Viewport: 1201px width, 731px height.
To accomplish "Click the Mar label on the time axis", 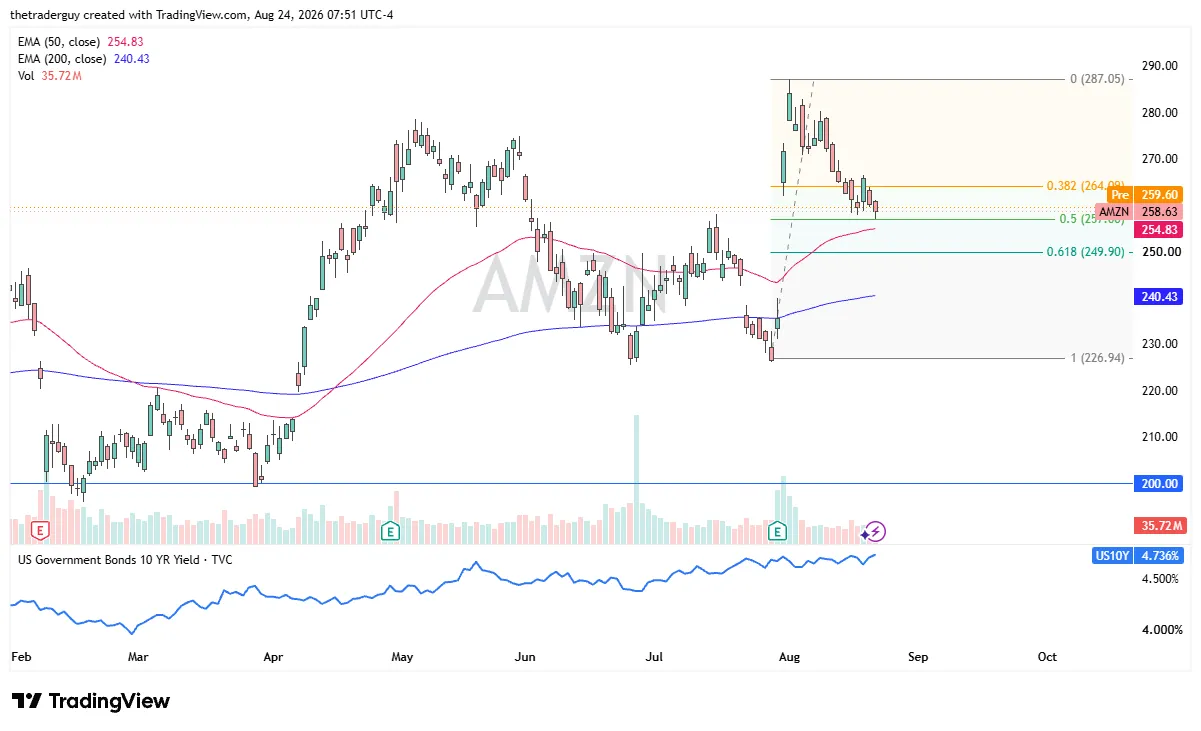I will (x=139, y=657).
